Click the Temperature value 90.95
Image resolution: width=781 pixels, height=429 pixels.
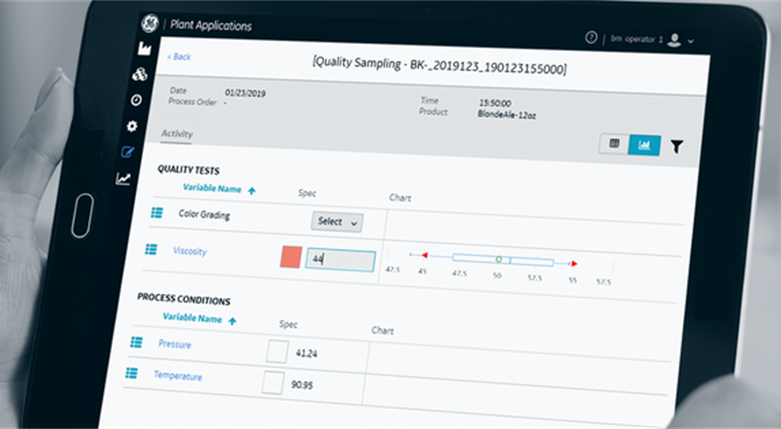[x=302, y=385]
